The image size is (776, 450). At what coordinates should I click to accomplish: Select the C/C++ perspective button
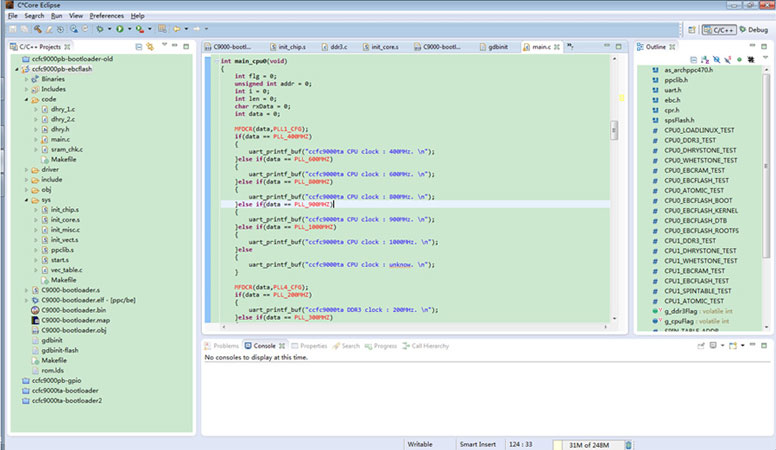717,30
